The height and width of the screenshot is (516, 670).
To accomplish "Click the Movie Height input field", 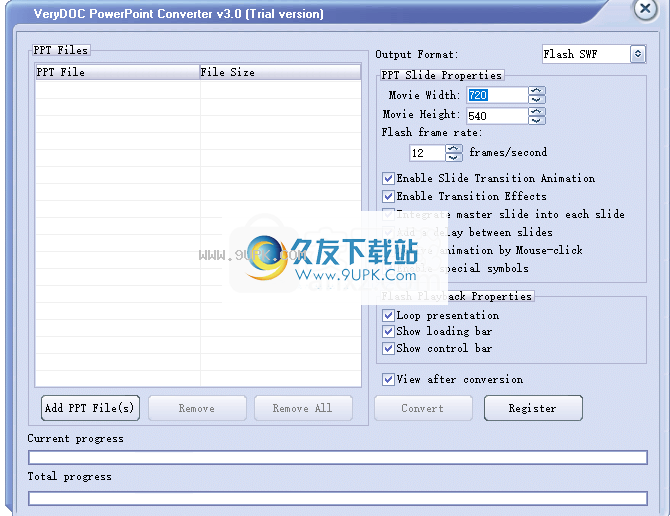I will click(x=497, y=116).
